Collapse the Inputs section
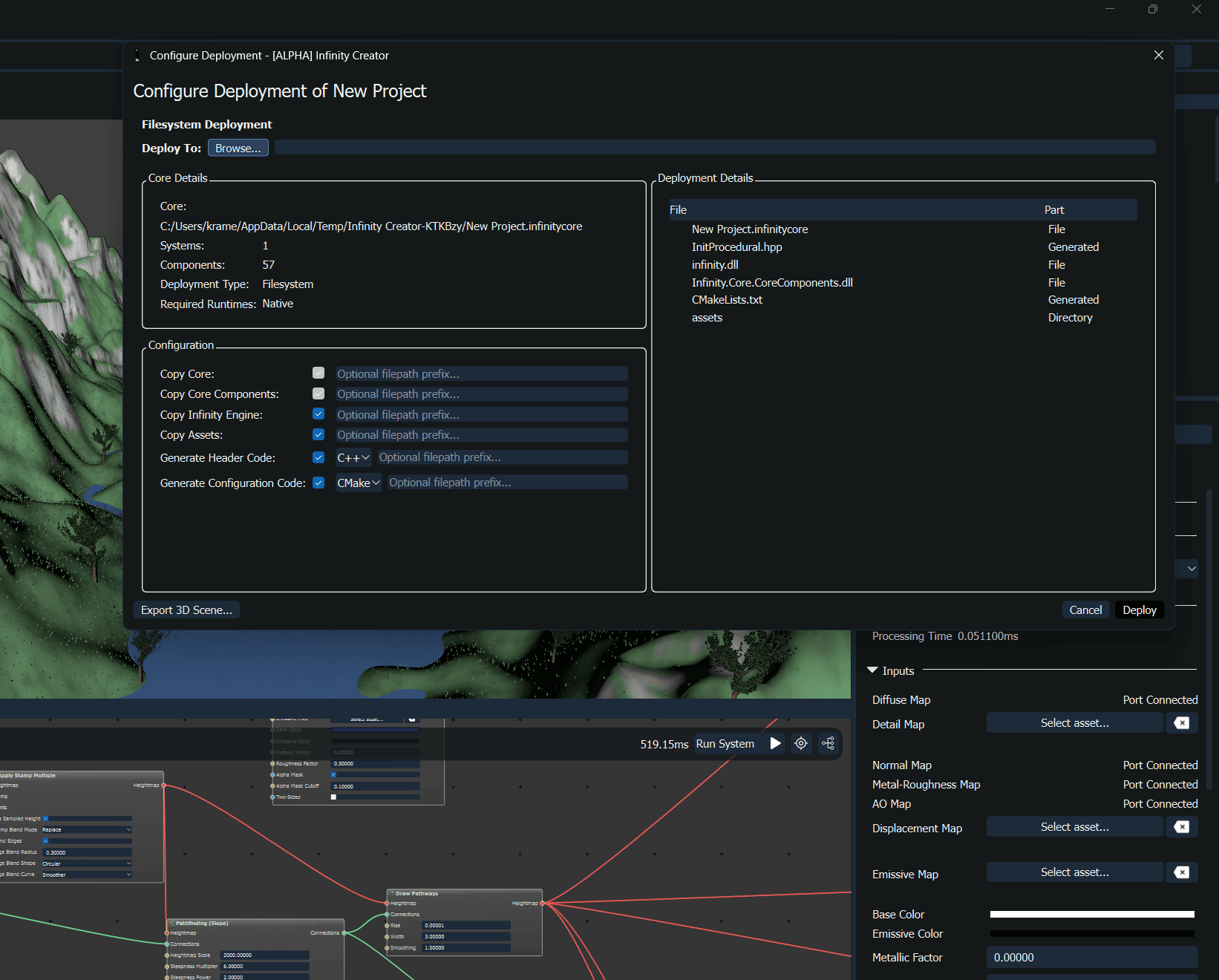Screen dimensions: 1219x980 [872, 670]
